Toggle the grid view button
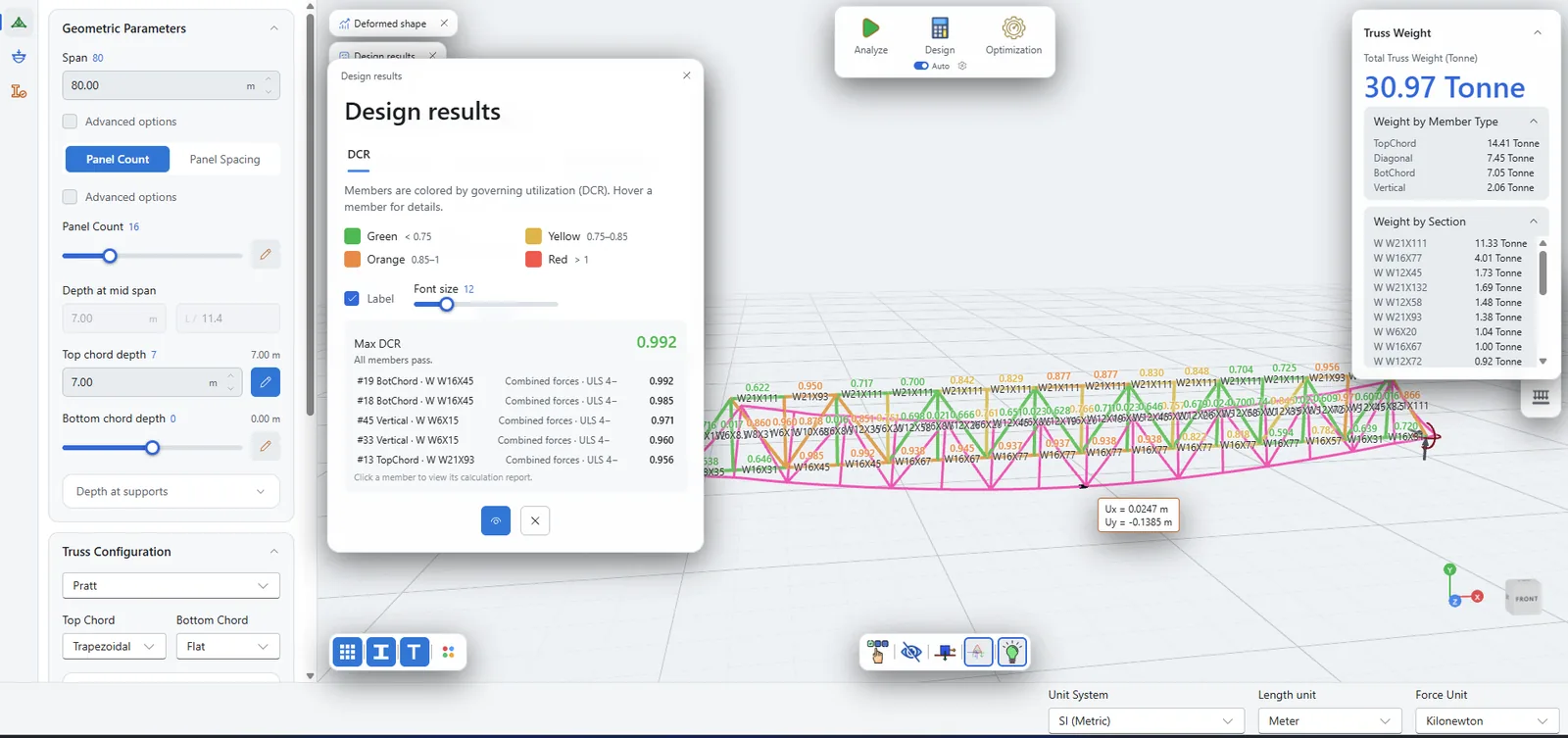Image resolution: width=1568 pixels, height=738 pixels. [347, 652]
